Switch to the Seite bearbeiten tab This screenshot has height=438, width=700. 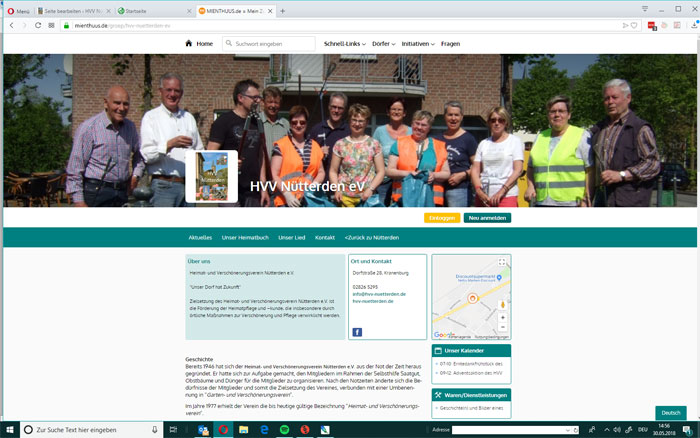(x=74, y=11)
